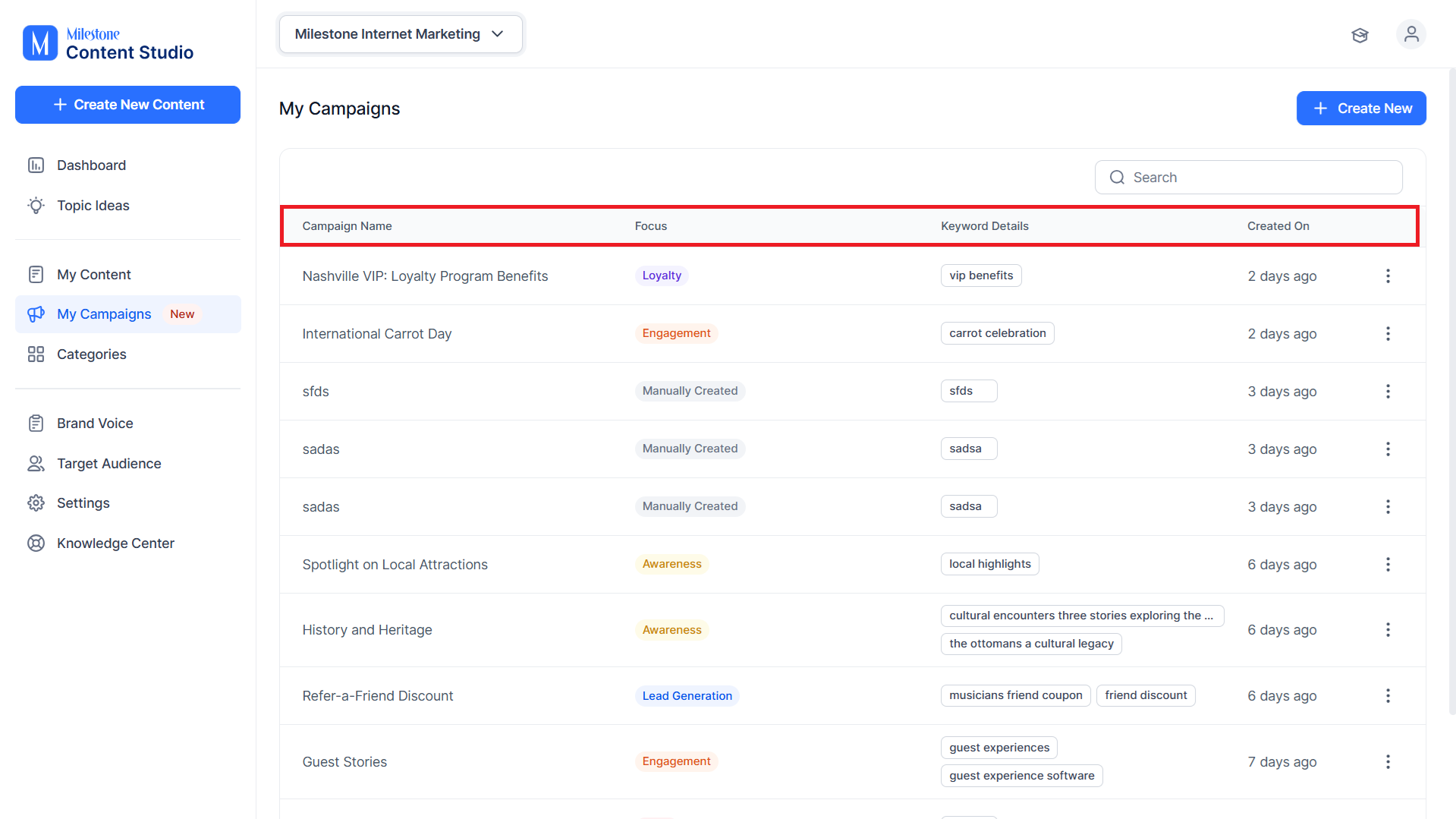The height and width of the screenshot is (819, 1456).
Task: Open Settings in the sidebar
Action: pos(127,503)
